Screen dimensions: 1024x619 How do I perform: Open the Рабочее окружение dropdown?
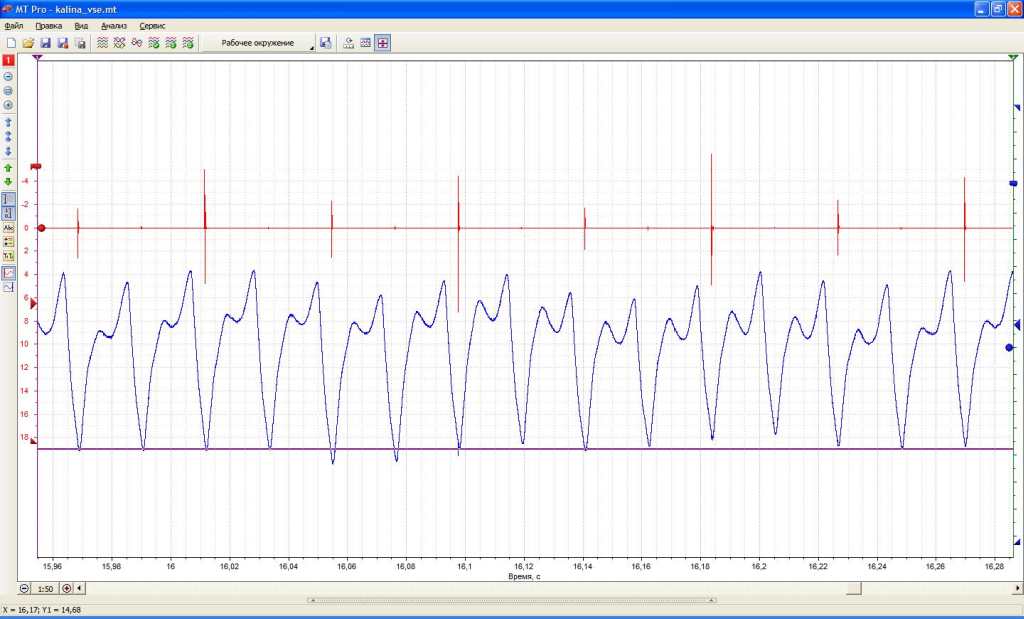click(x=258, y=43)
